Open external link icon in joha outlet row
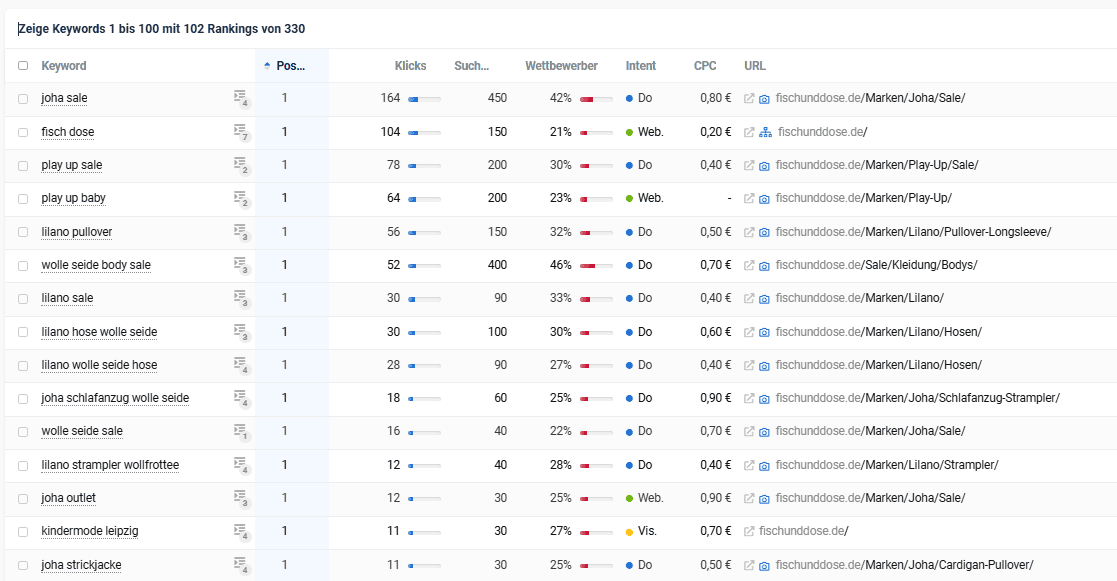 pyautogui.click(x=749, y=498)
